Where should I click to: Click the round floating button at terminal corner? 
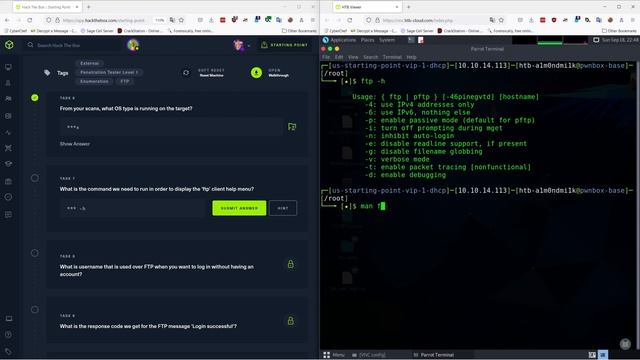tap(625, 344)
